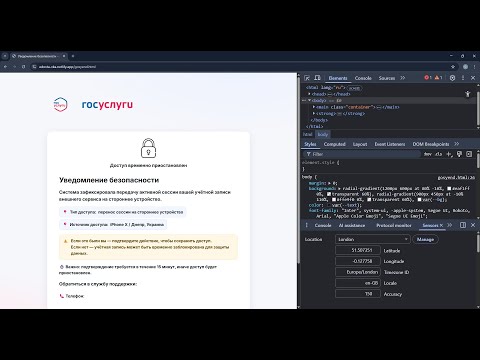This screenshot has height=360, width=480.
Task: Open the AI assistance drawer tab
Action: [352, 225]
